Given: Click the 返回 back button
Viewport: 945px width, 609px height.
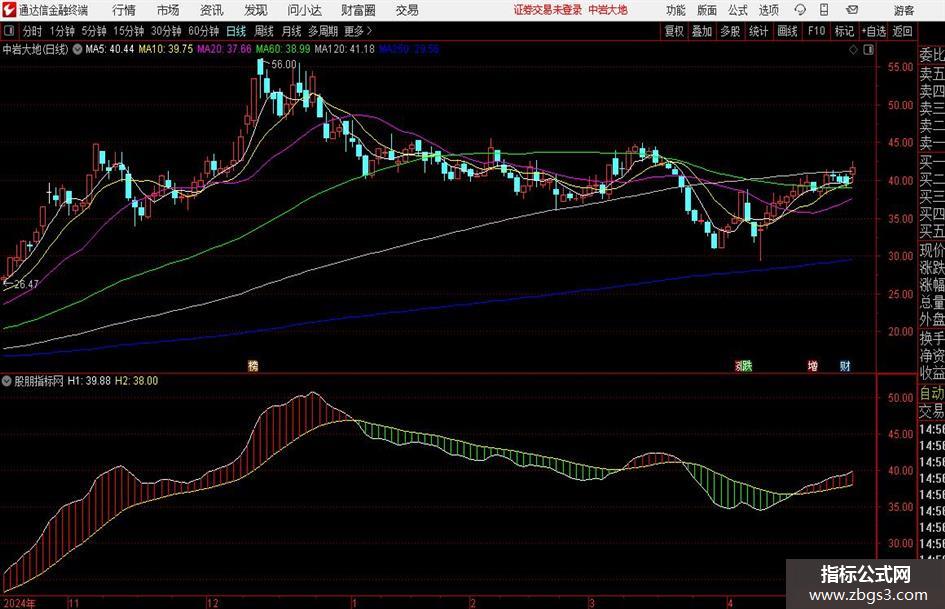Looking at the screenshot, I should tap(902, 31).
